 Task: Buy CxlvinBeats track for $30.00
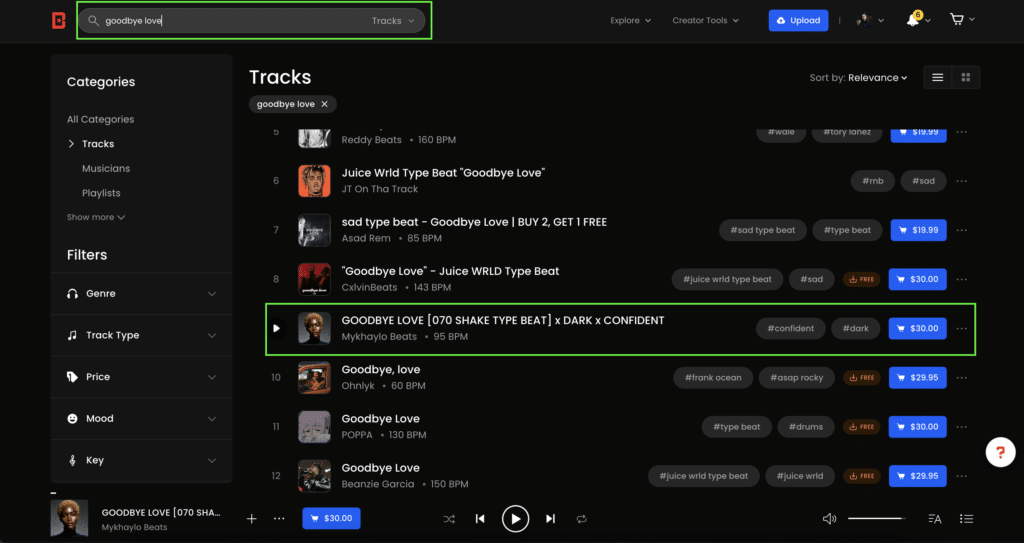pos(918,279)
